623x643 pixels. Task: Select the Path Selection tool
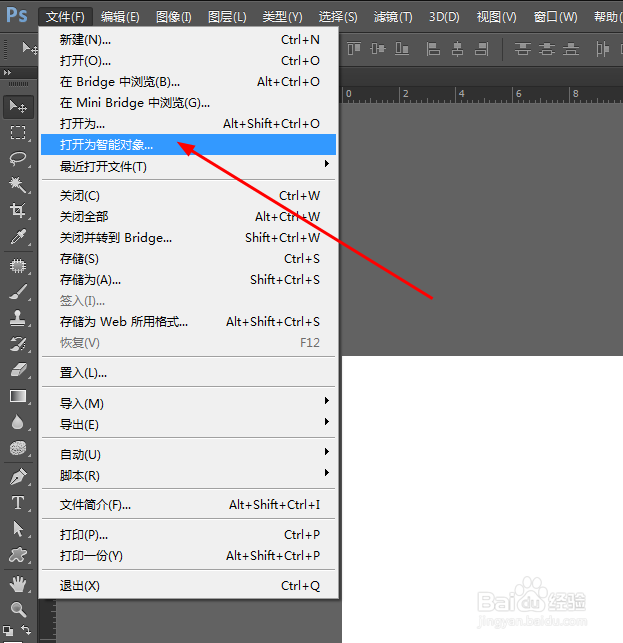coord(18,529)
